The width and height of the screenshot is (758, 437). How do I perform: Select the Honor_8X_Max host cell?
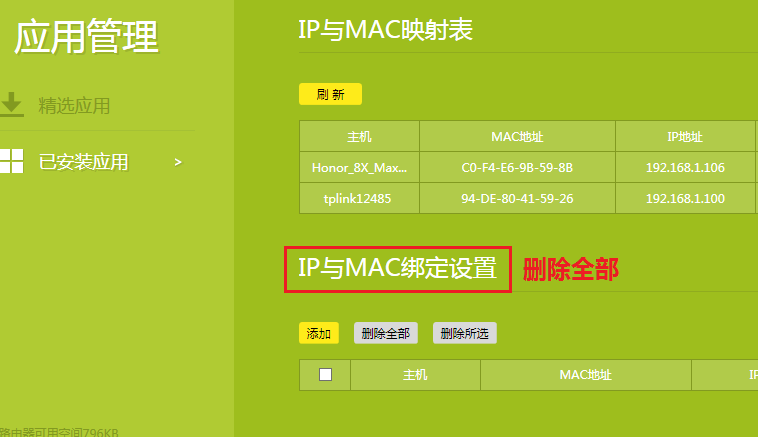coord(359,167)
